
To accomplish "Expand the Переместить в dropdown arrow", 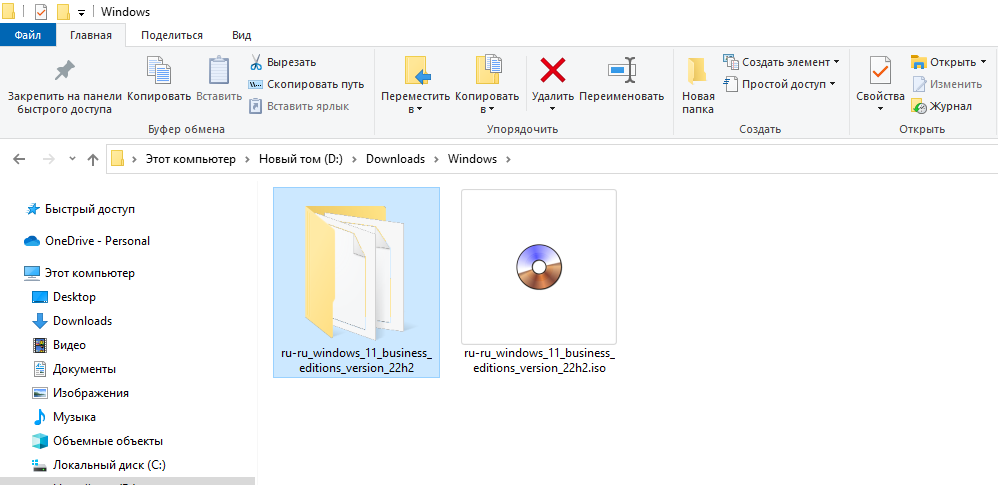I will [419, 110].
